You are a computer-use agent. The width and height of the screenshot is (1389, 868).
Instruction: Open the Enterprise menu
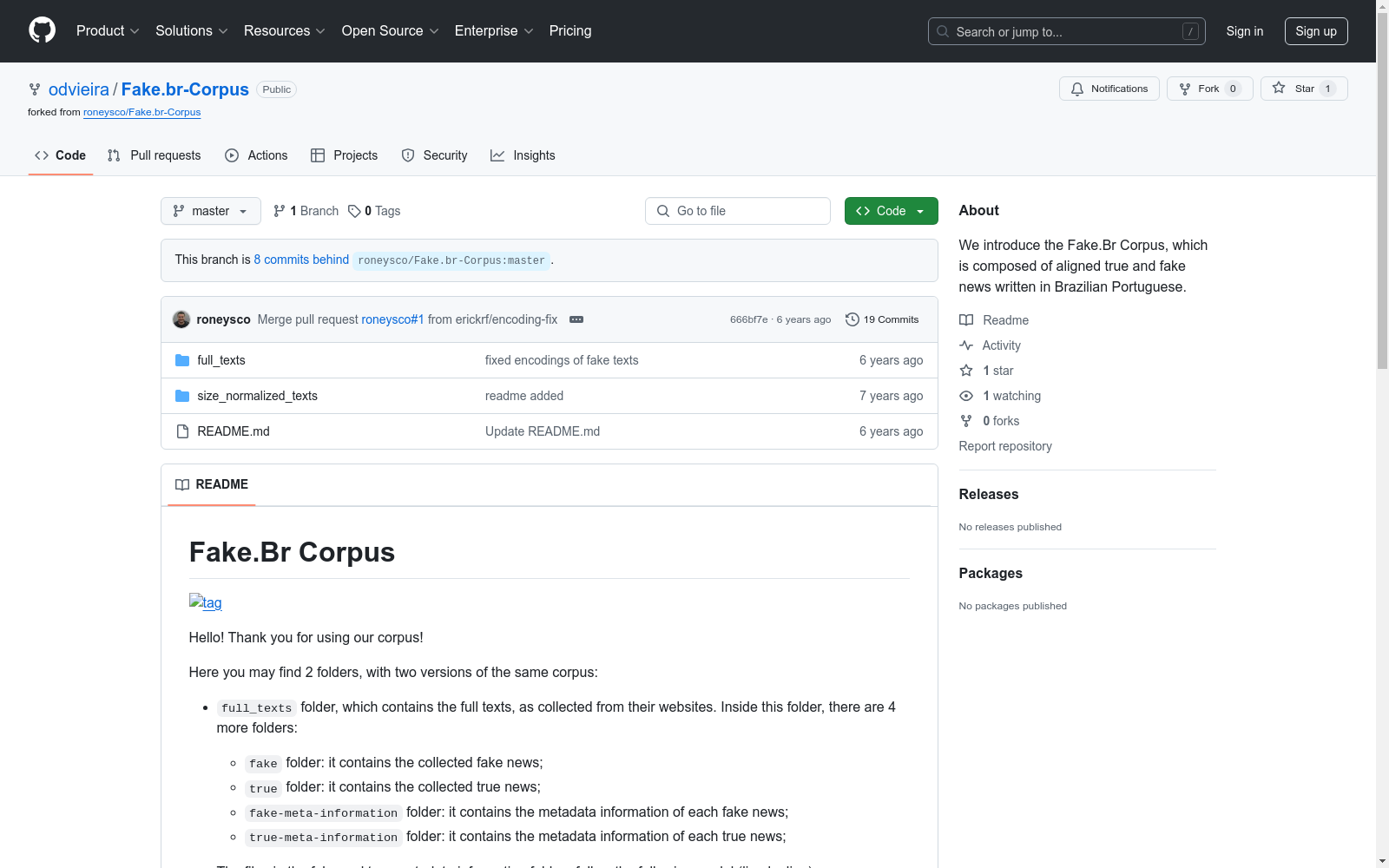coord(494,31)
